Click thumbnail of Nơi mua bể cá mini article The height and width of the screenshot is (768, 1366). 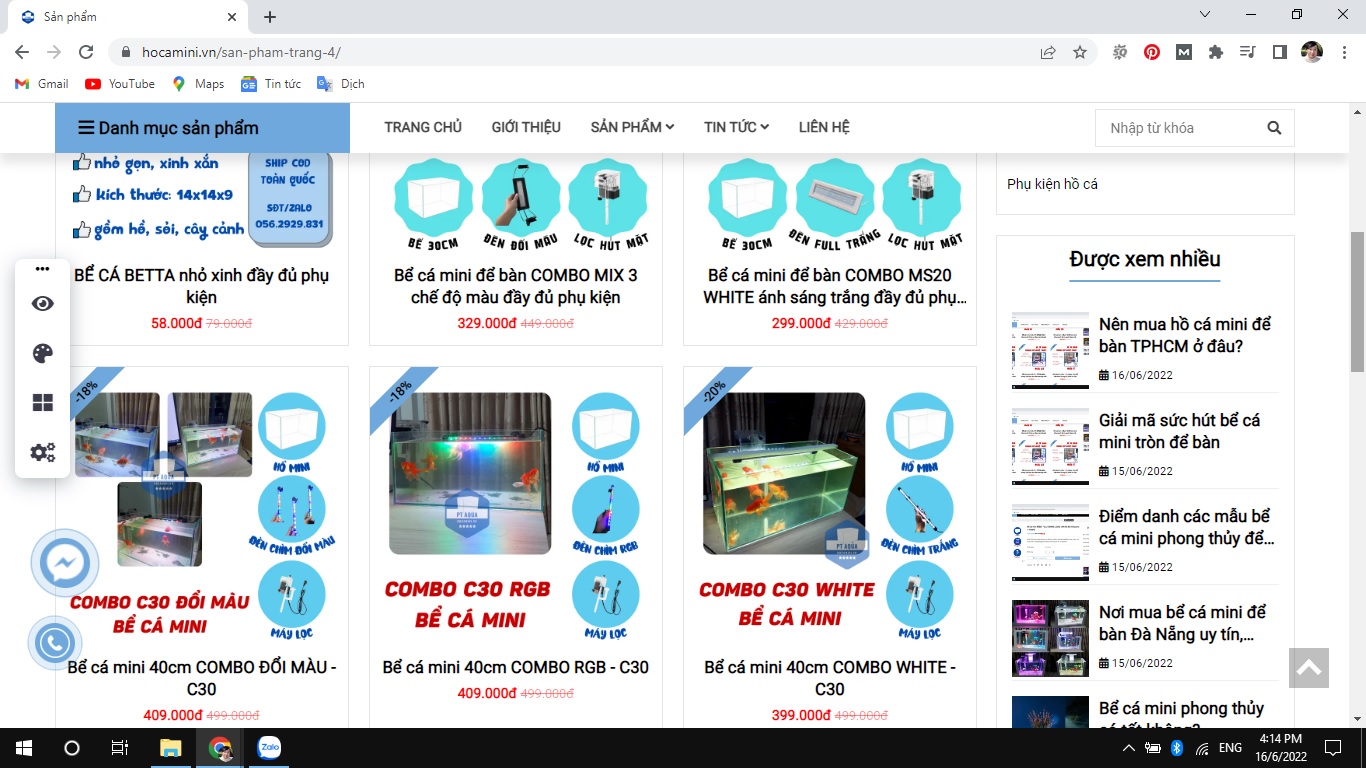(1050, 638)
